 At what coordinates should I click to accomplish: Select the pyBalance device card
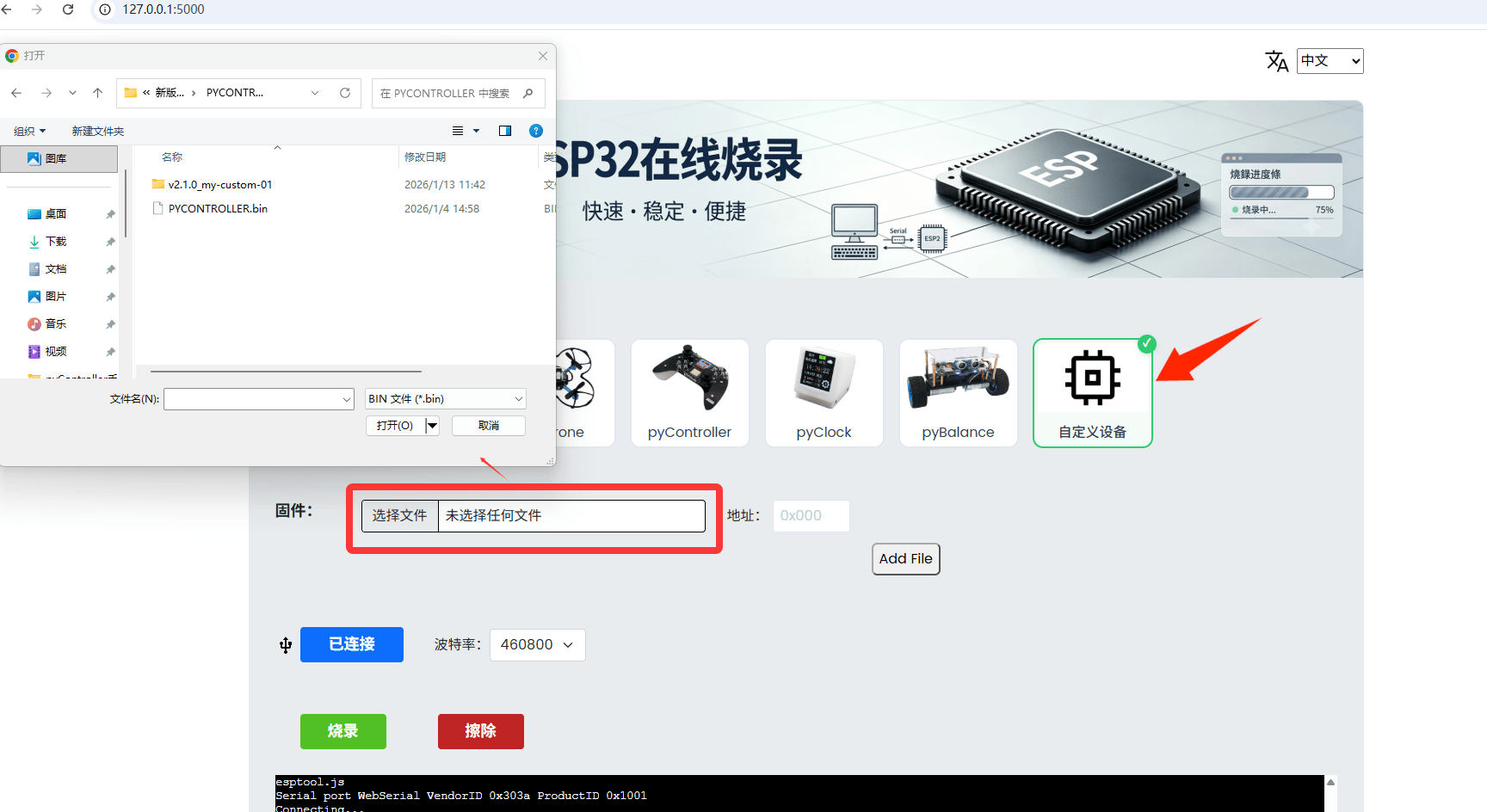coord(958,393)
